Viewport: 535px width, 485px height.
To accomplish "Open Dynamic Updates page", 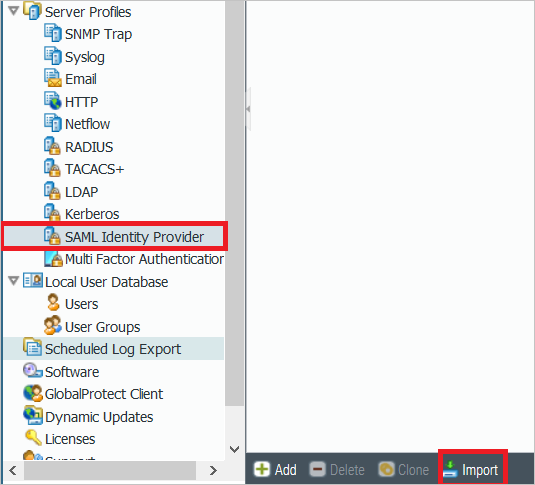I will coord(99,417).
